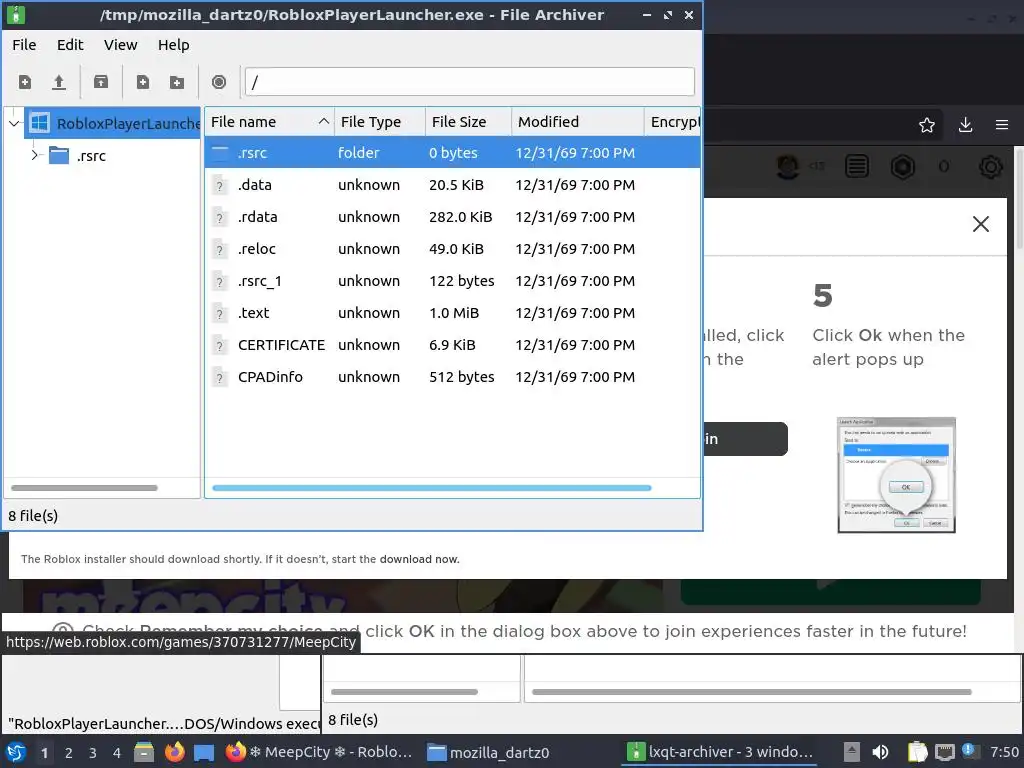Launch the file manager from taskbar quicklaunch

[x=144, y=752]
